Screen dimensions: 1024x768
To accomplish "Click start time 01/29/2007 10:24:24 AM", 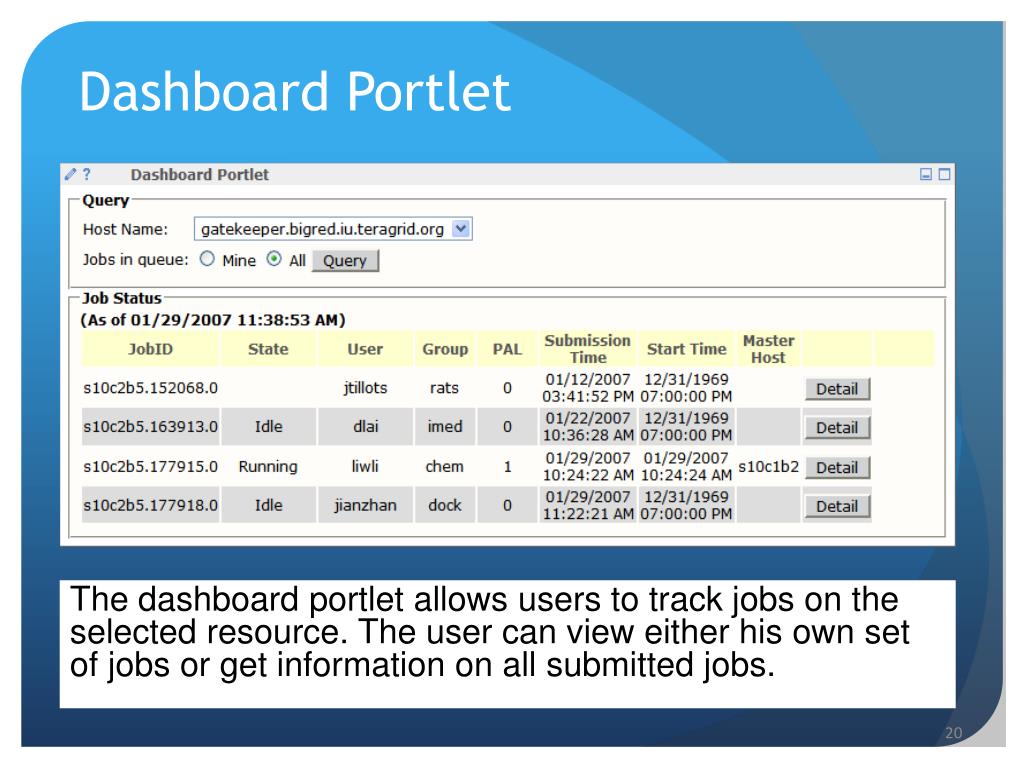I will pyautogui.click(x=686, y=466).
